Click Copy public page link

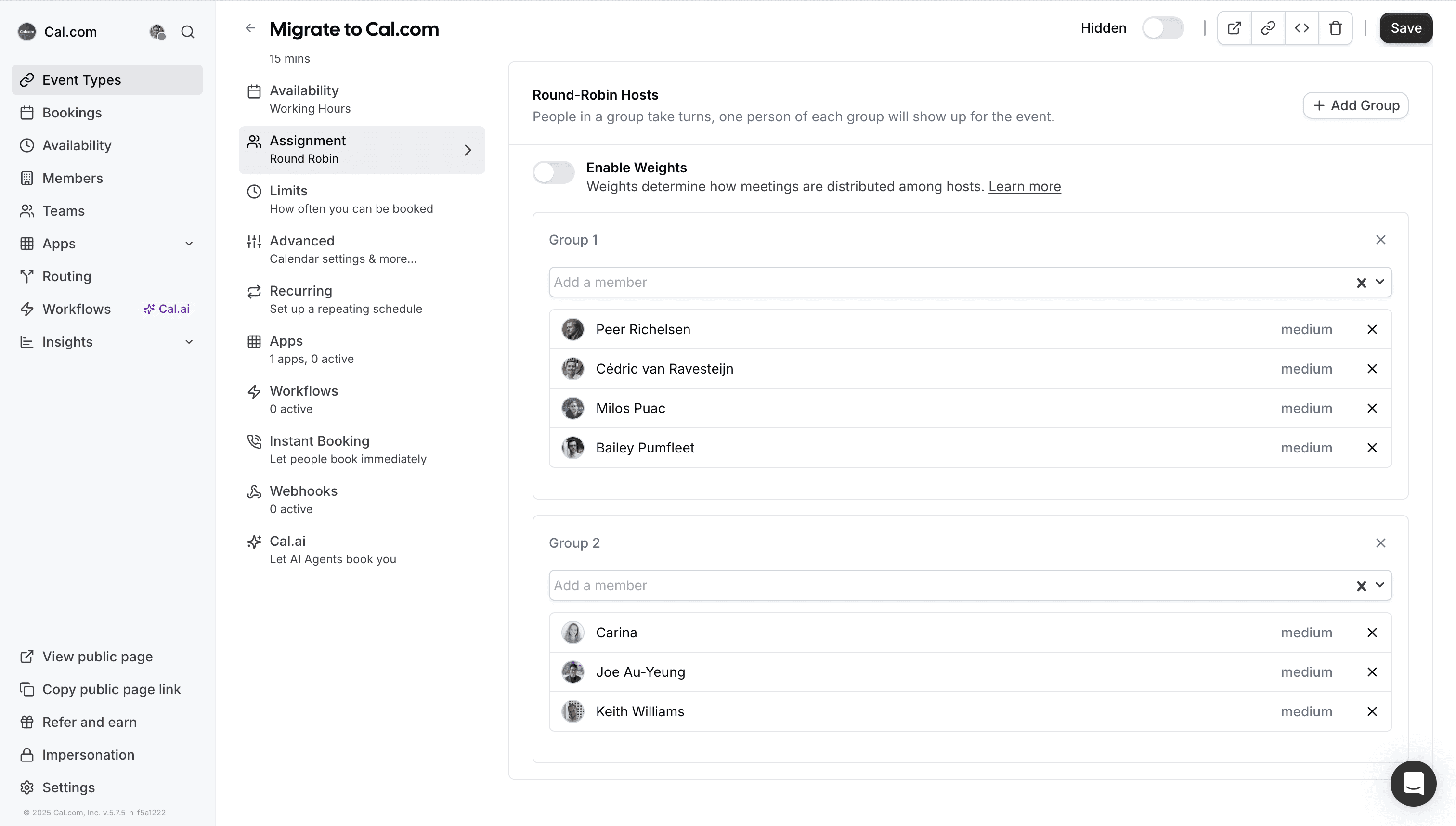coord(107,690)
